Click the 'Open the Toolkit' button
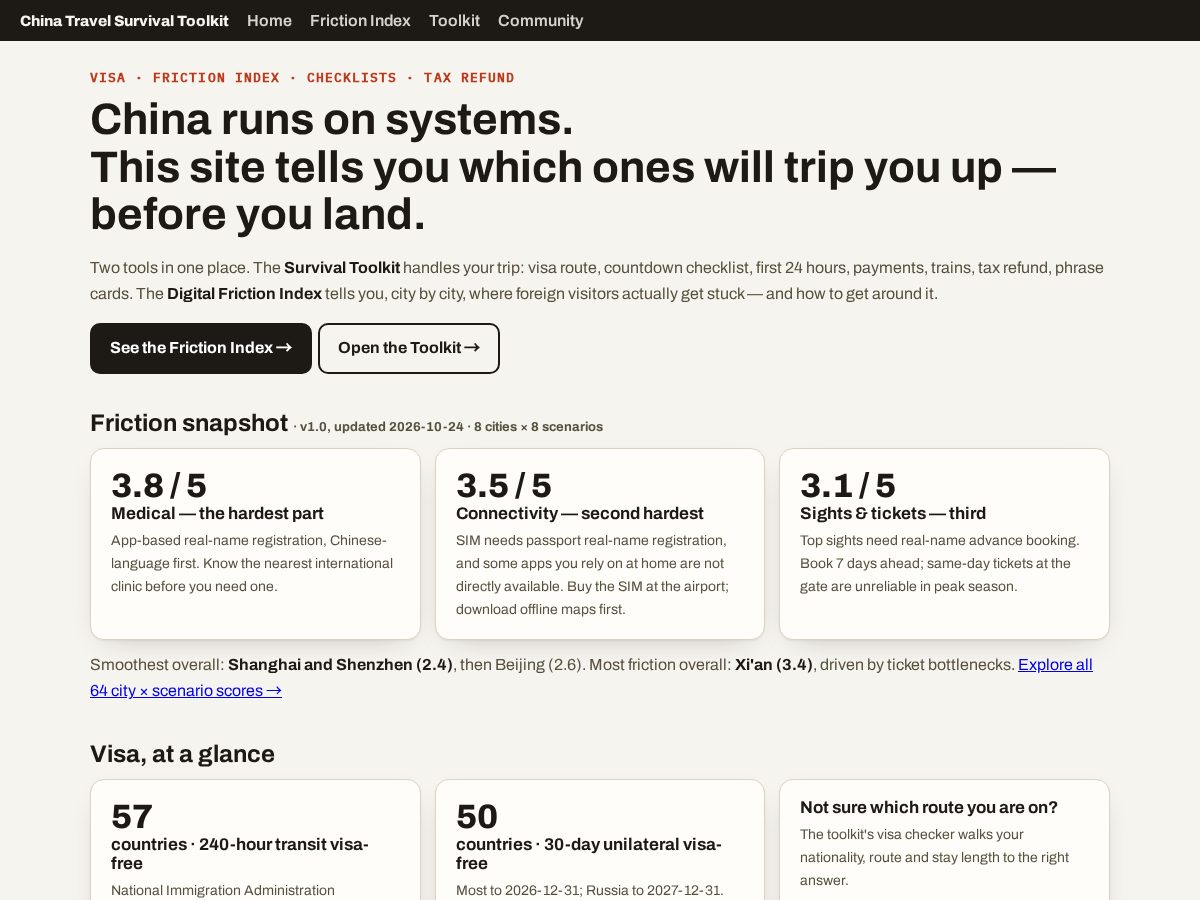The image size is (1200, 900). (x=409, y=348)
